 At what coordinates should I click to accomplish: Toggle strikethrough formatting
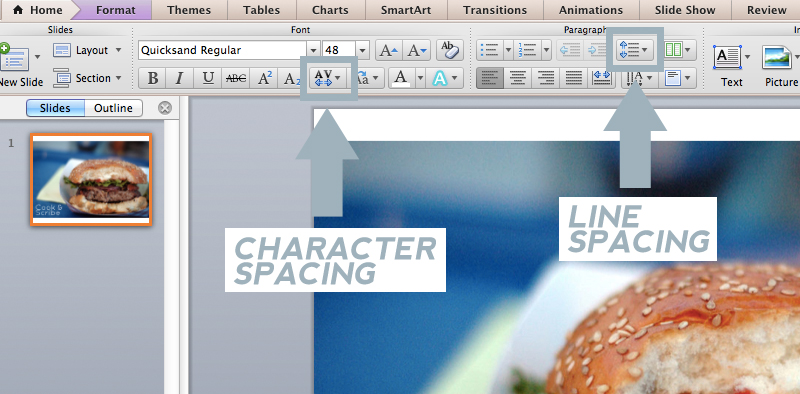(x=235, y=78)
